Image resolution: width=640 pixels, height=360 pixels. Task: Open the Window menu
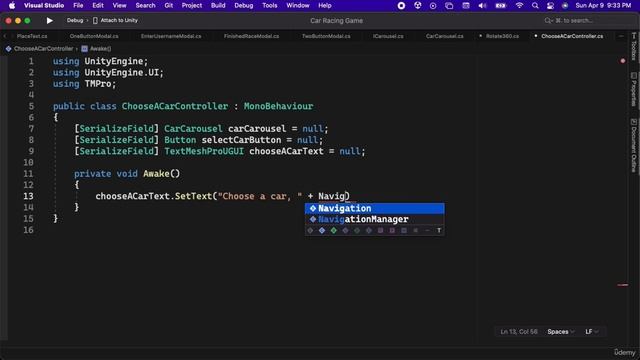[x=298, y=6]
